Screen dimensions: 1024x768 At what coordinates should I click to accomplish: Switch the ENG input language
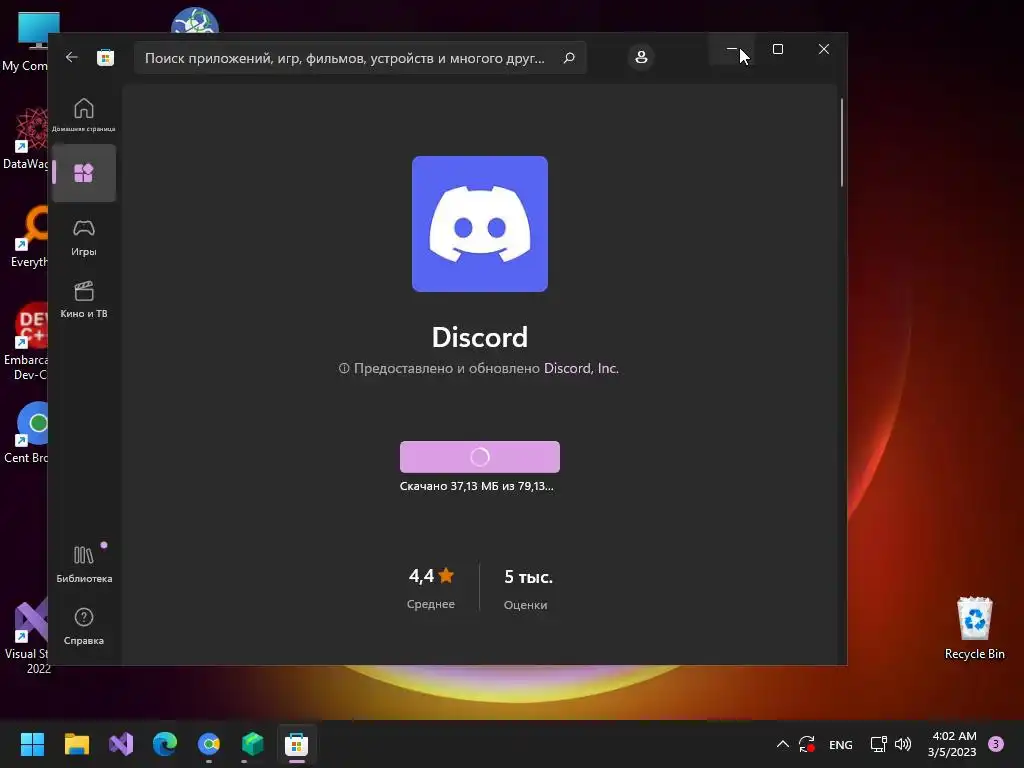pyautogui.click(x=840, y=744)
